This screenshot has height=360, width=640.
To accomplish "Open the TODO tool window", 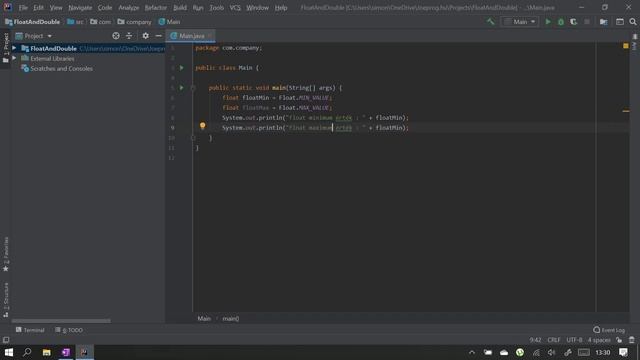I will click(x=69, y=330).
